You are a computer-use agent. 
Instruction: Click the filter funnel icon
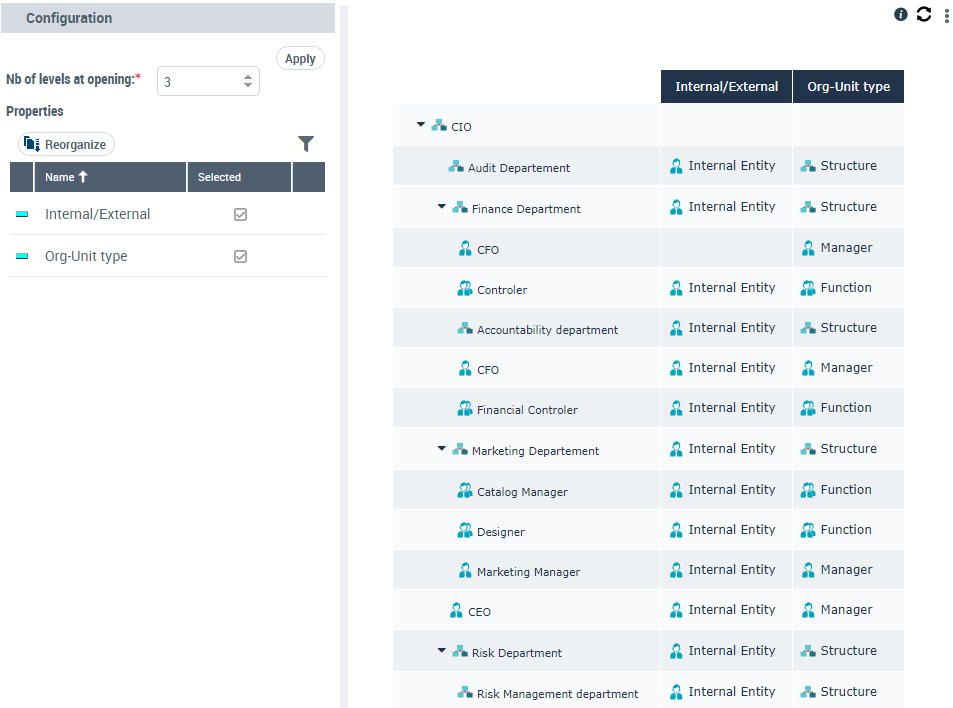306,144
